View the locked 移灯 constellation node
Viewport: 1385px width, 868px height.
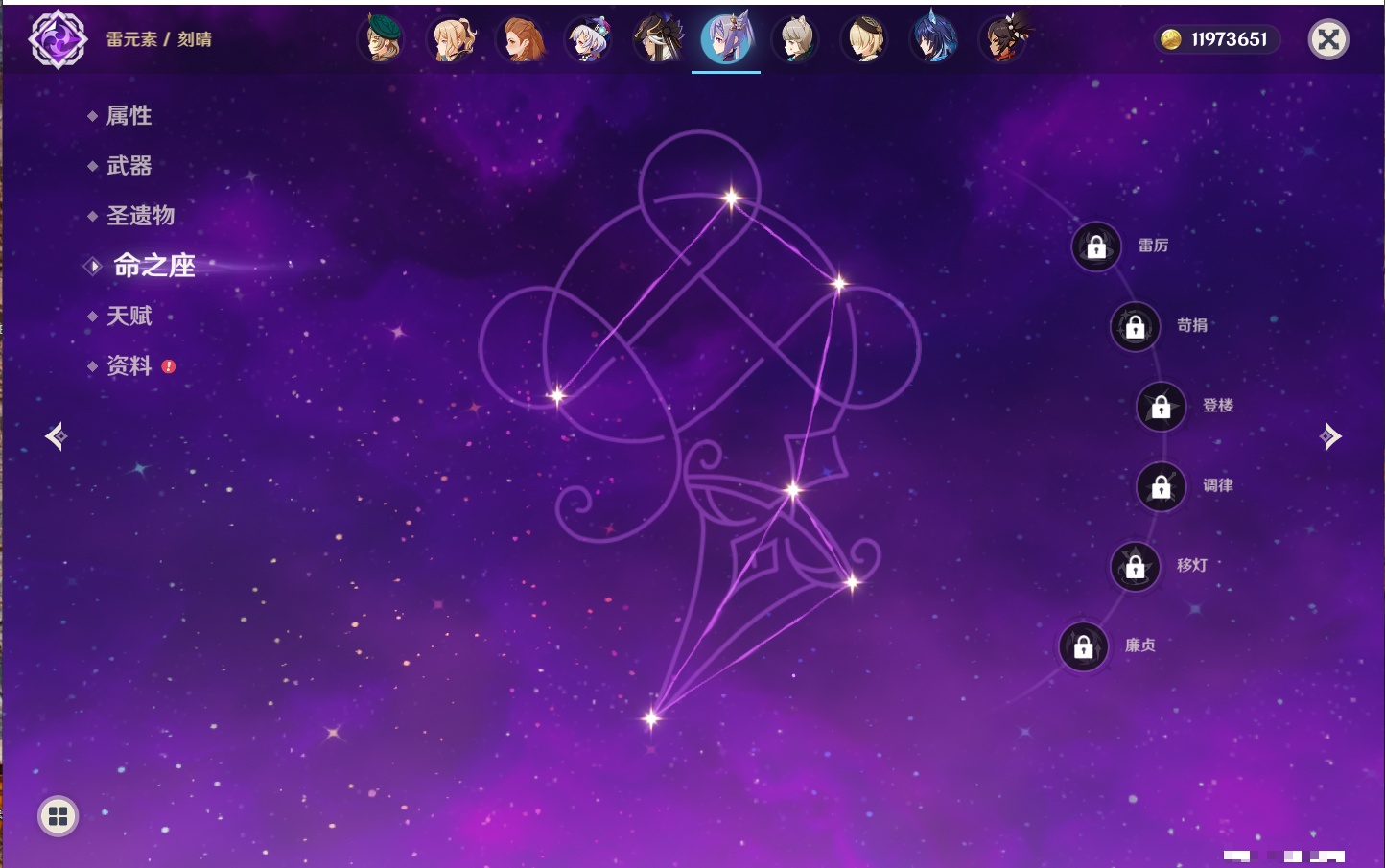coord(1136,567)
